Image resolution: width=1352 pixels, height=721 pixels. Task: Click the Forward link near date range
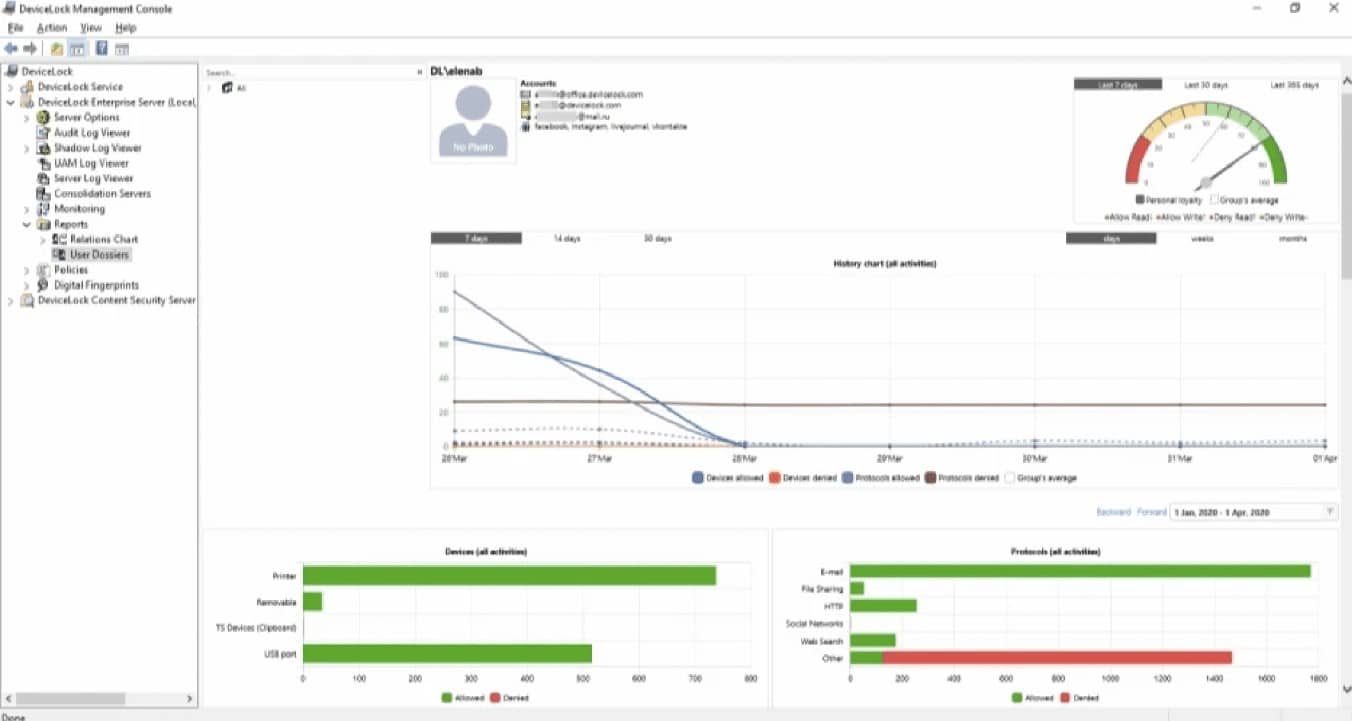click(1152, 512)
